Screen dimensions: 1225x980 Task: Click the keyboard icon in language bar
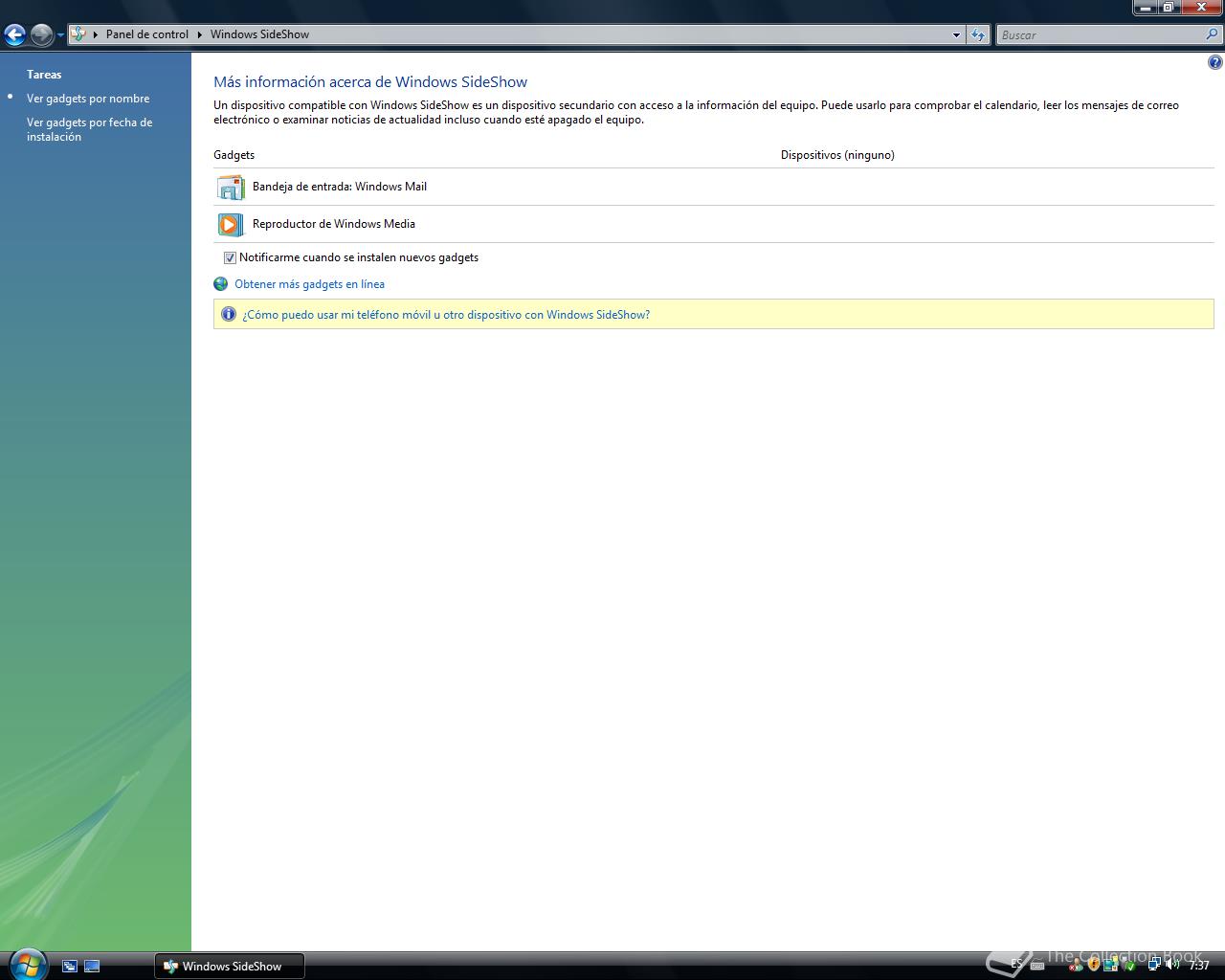pos(1037,966)
